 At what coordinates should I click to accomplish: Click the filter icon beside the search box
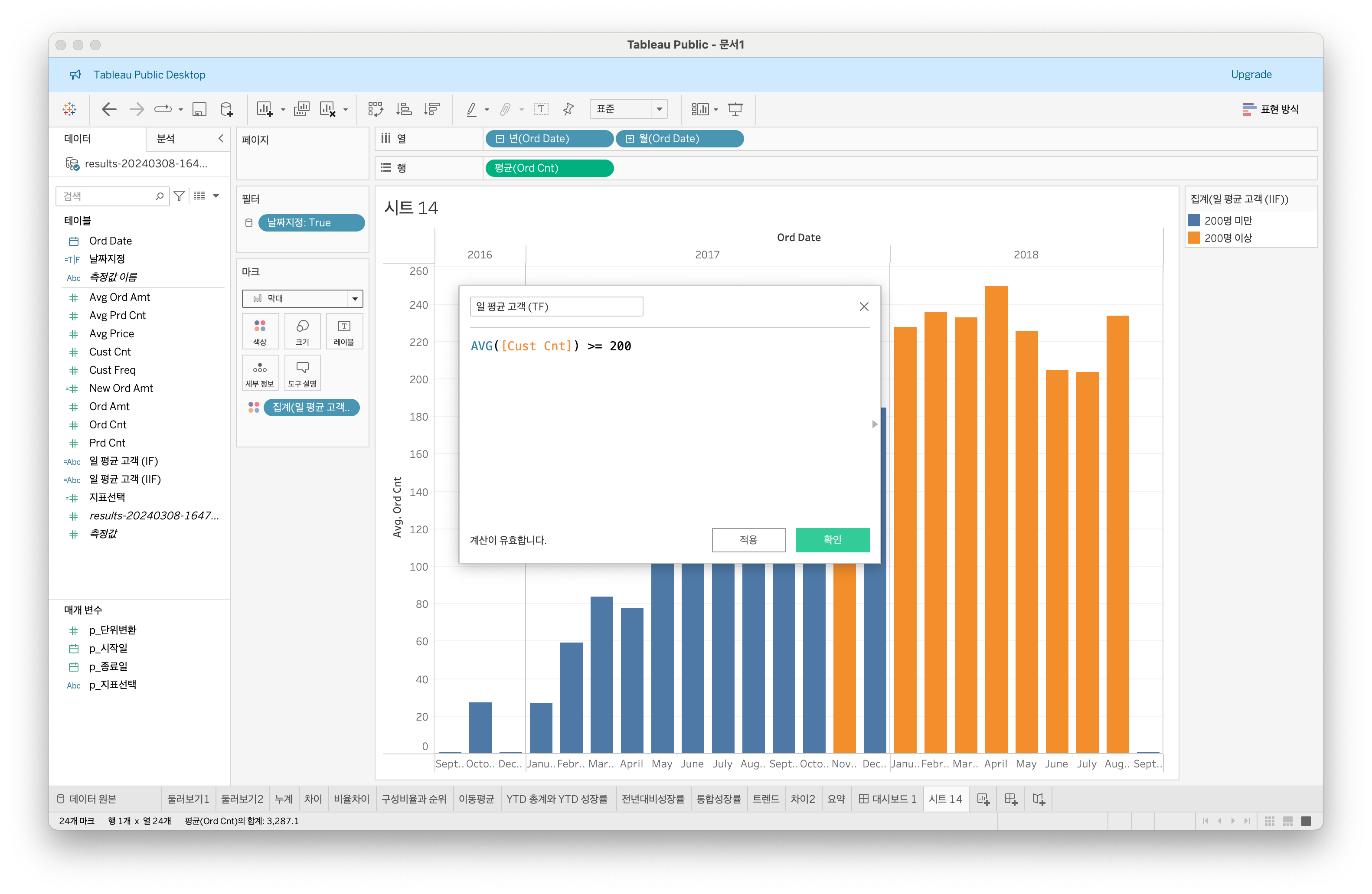click(179, 196)
